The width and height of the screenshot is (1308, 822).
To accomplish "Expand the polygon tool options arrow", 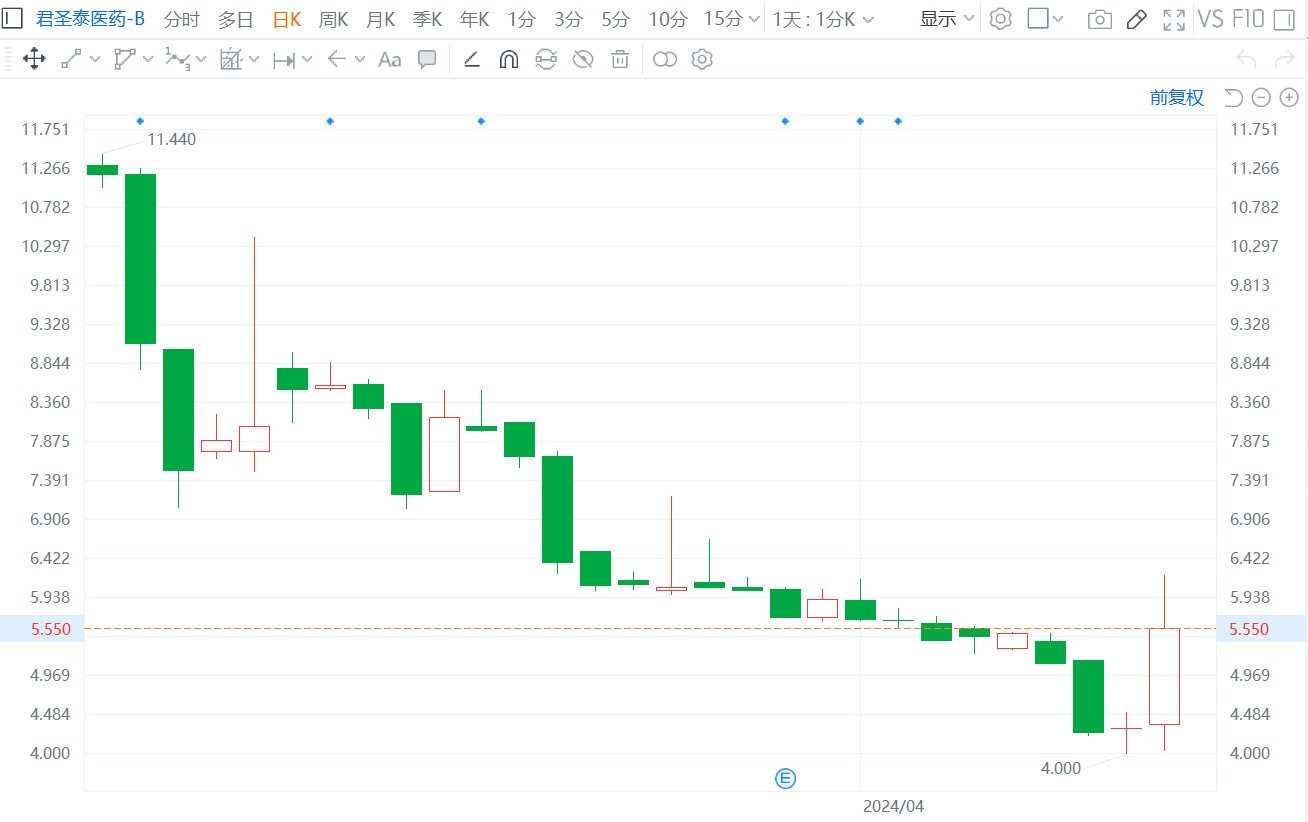I will point(148,60).
